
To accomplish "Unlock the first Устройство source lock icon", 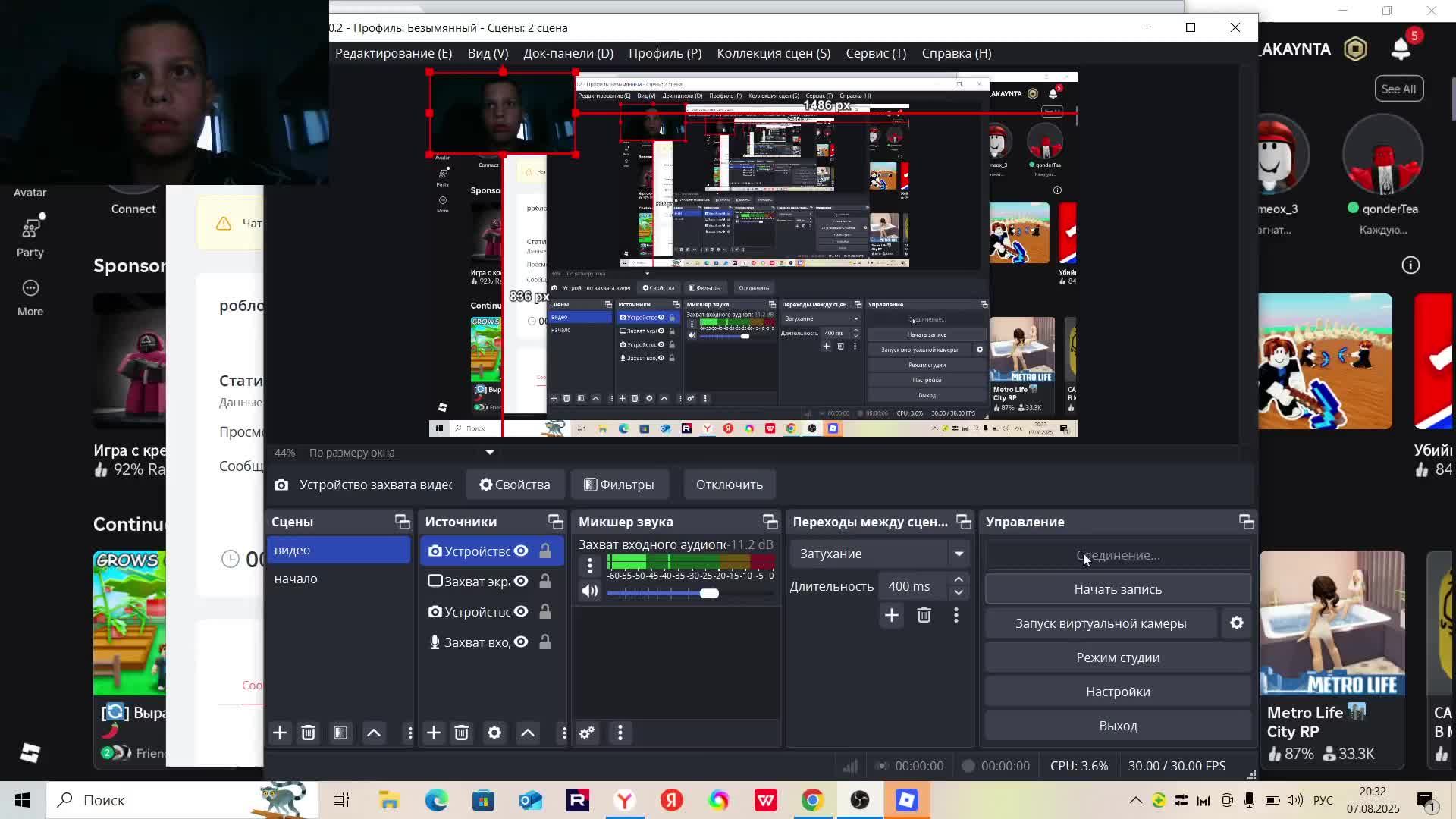I will 545,551.
